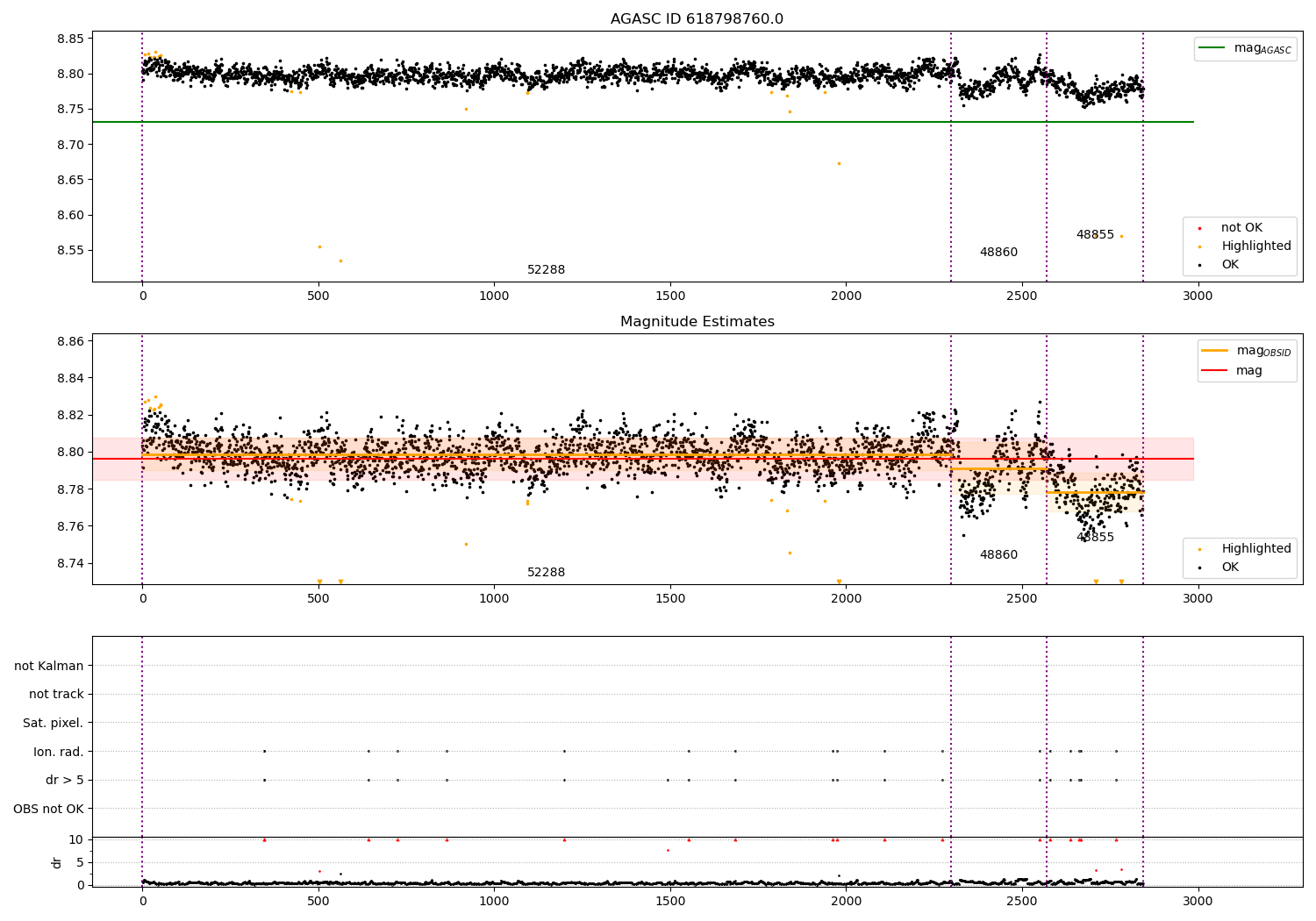Viewport: 1316px width, 921px height.
Task: Click the "Magnitude Estimates" subplot title
Action: point(697,322)
